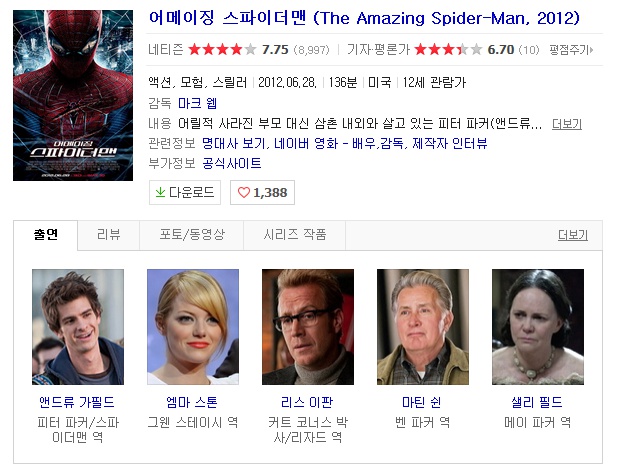Open Emma Stone's photo thumbnail
Viewport: 623px width, 473px height.
pos(193,327)
